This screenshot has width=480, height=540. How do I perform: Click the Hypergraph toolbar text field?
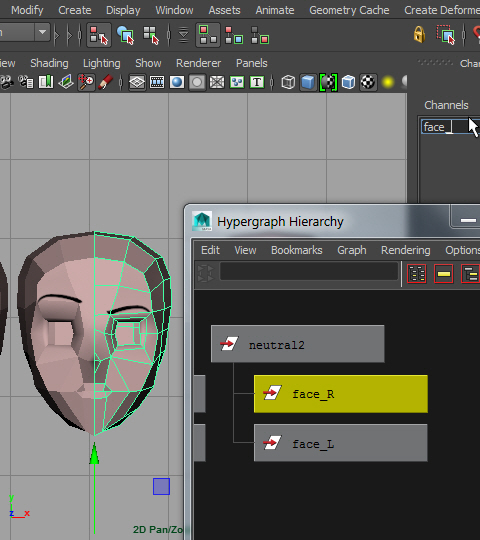click(x=309, y=272)
